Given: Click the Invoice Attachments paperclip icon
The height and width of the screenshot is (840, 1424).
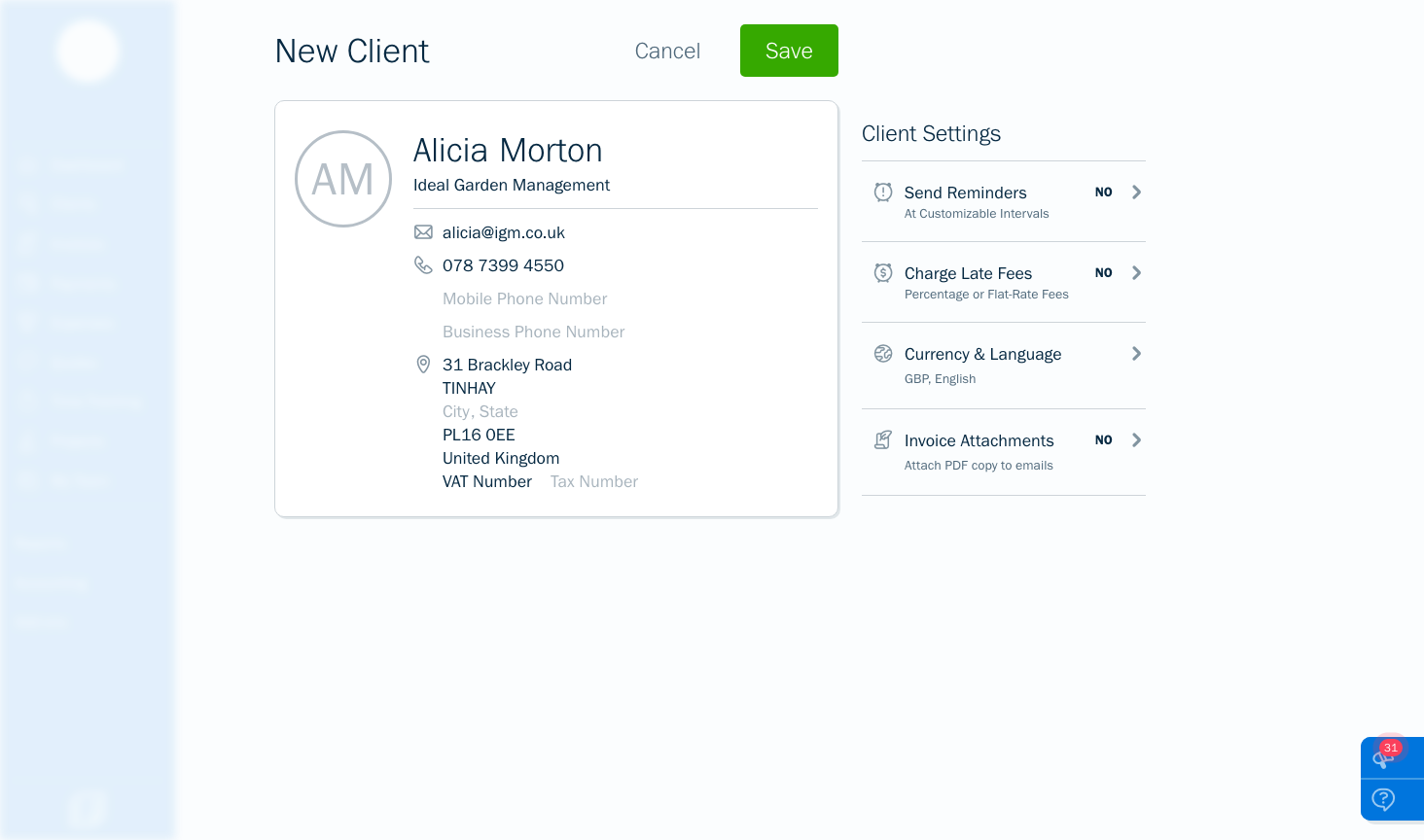Looking at the screenshot, I should coord(882,440).
